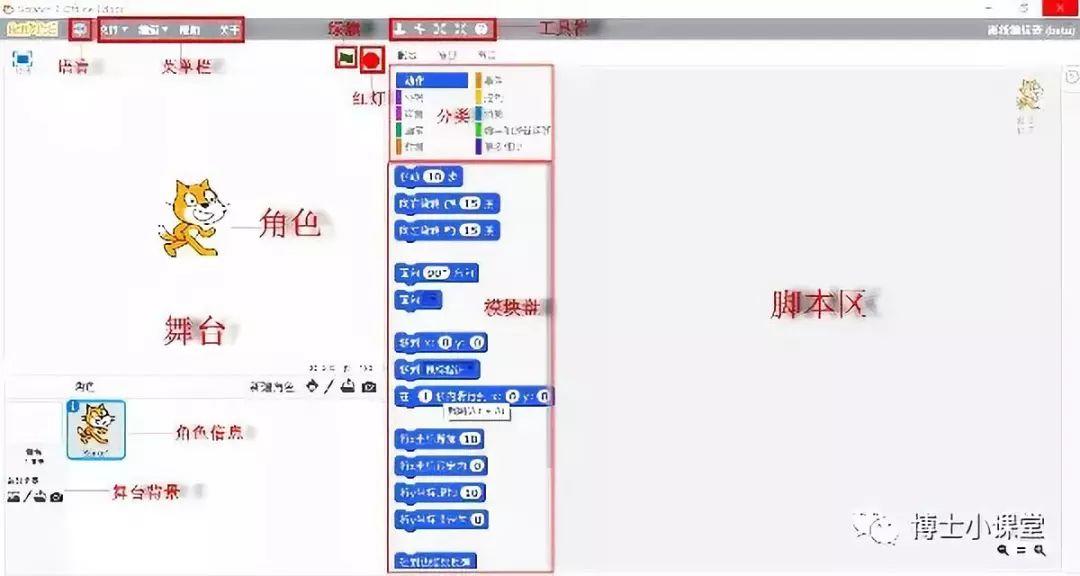Image resolution: width=1080 pixels, height=576 pixels.
Task: Open sprite info via the blue i badge
Action: [73, 407]
